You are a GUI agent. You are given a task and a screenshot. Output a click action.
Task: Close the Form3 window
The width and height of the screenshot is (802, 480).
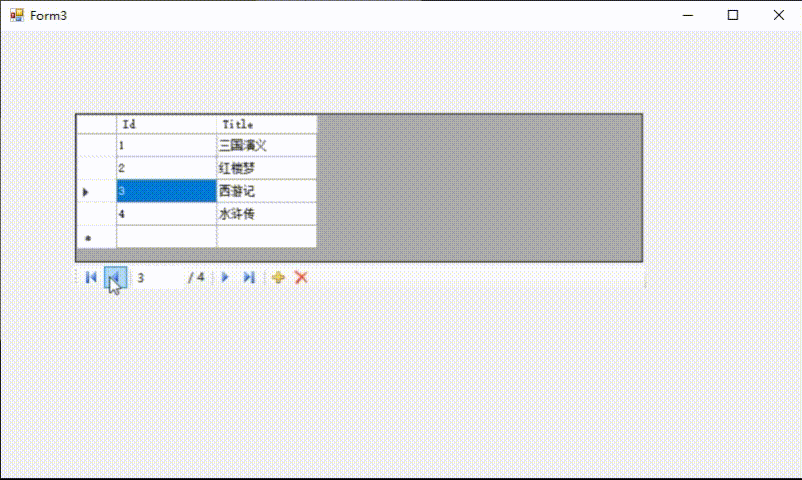pyautogui.click(x=778, y=15)
